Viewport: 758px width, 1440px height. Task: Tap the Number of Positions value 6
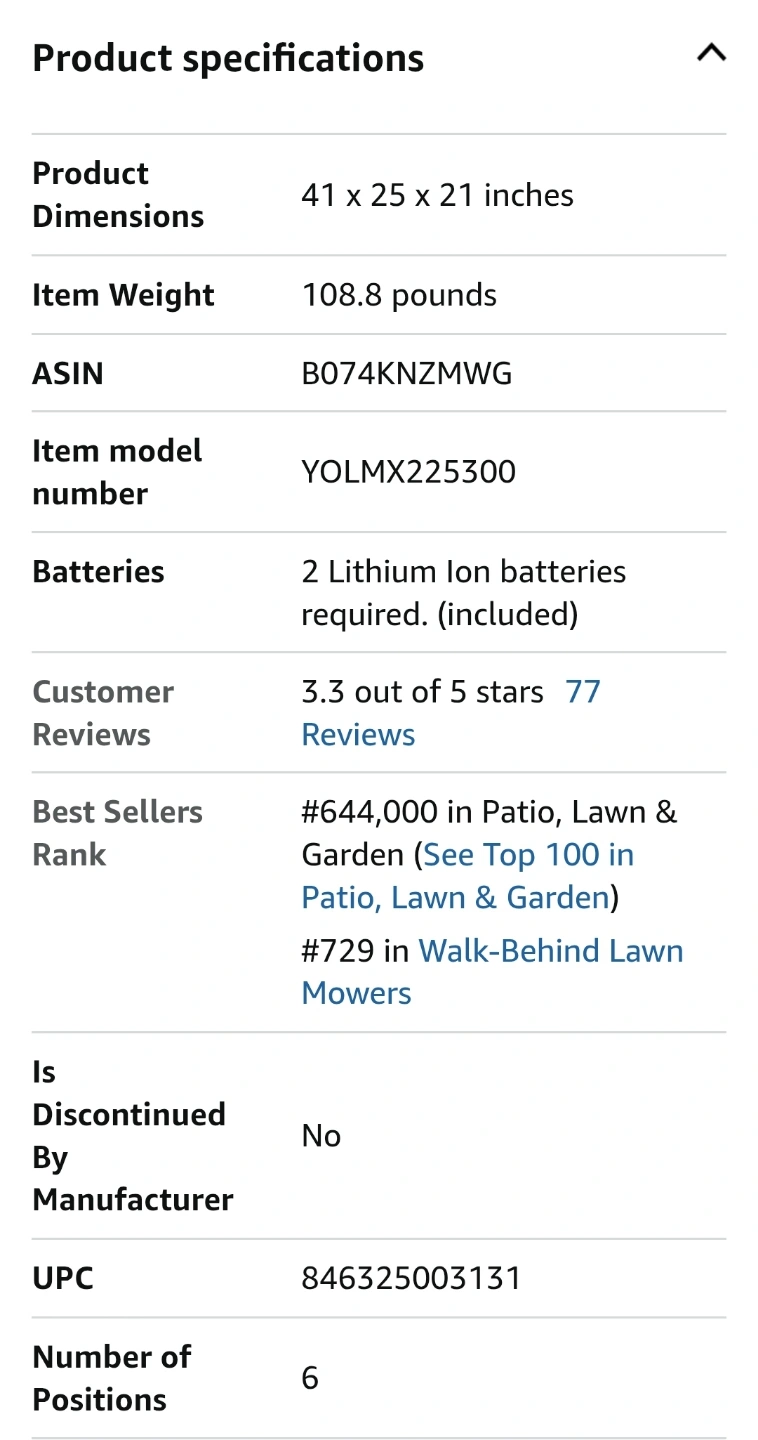coord(310,1378)
